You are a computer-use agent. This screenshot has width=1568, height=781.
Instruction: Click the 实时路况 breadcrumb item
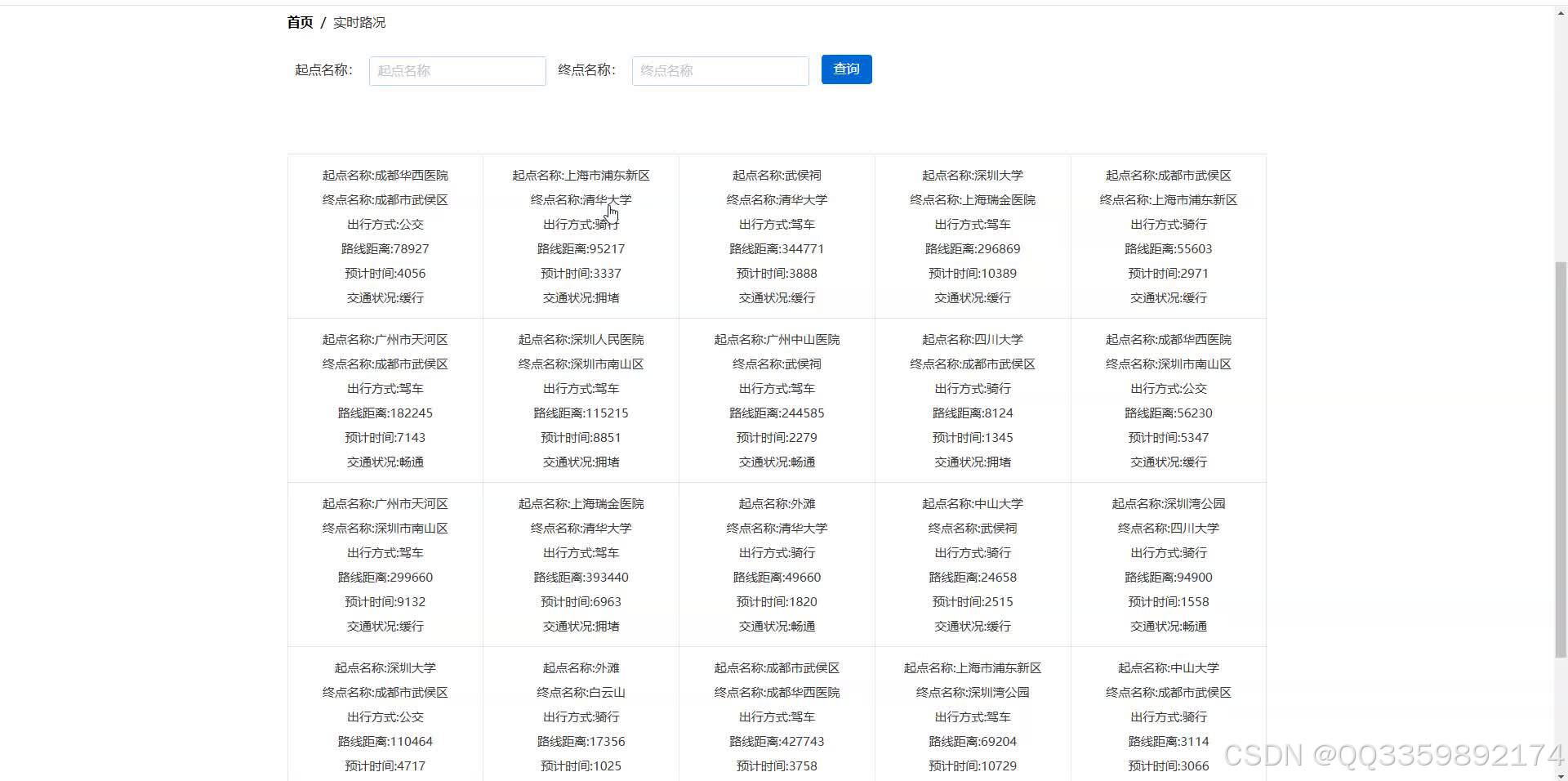[x=359, y=23]
